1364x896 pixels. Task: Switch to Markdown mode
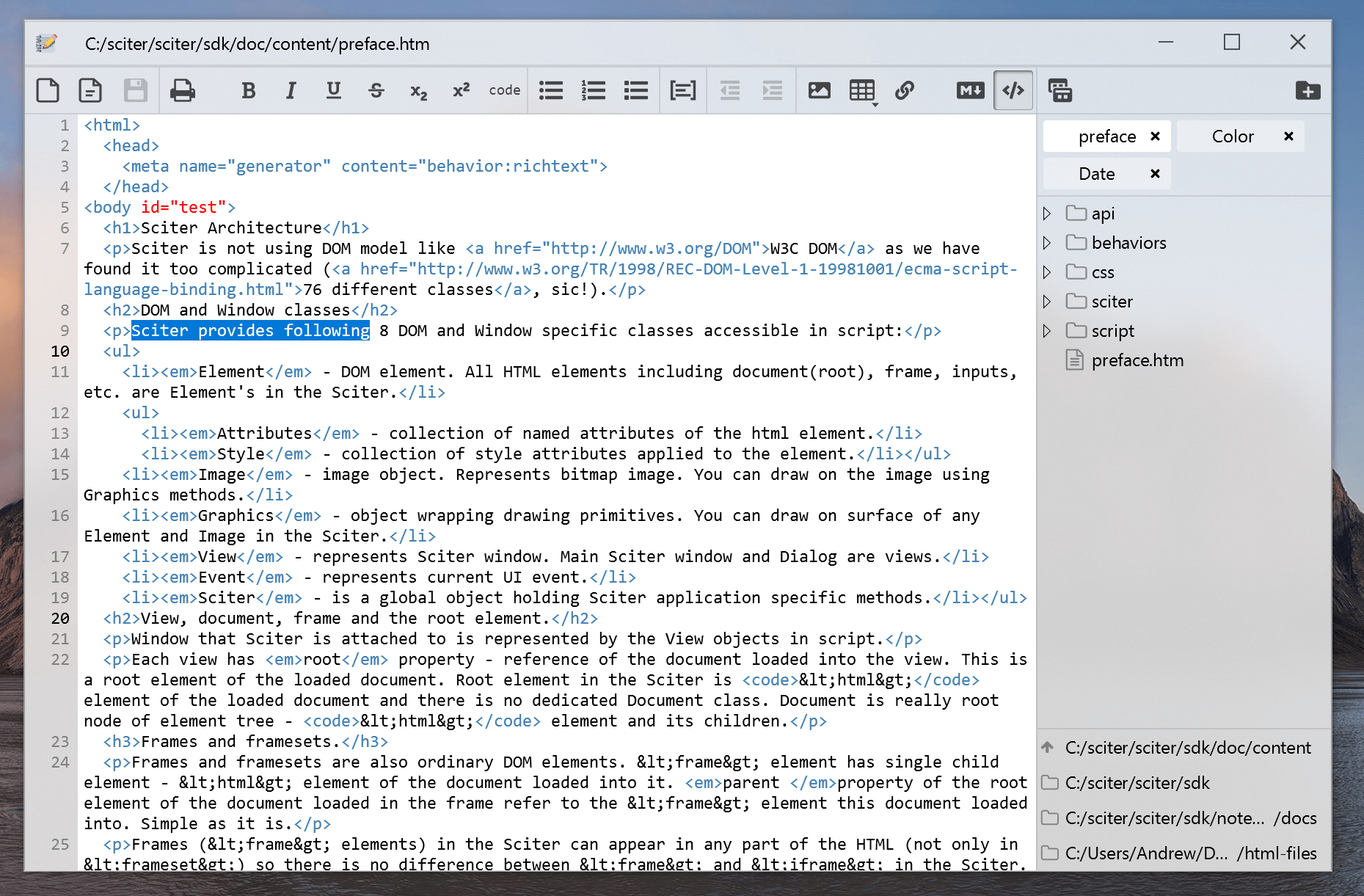pyautogui.click(x=971, y=90)
